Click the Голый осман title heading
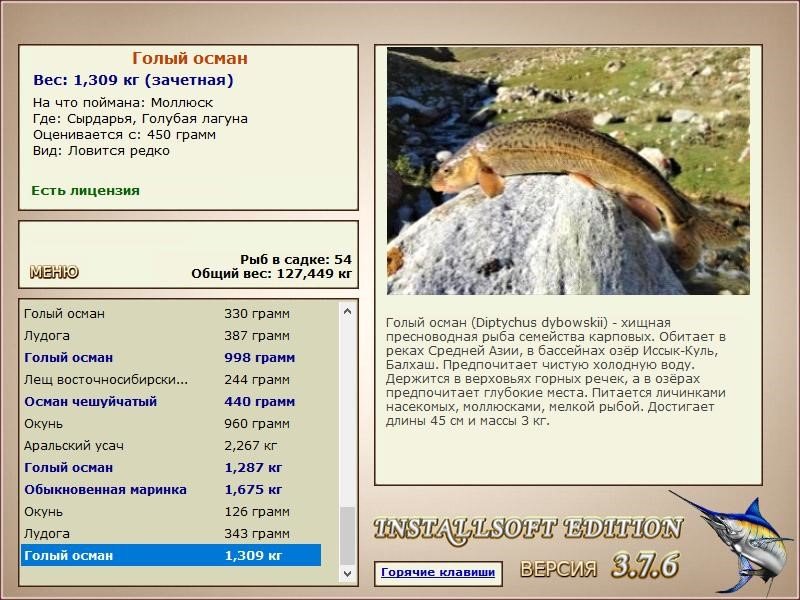This screenshot has height=600, width=800. (190, 58)
